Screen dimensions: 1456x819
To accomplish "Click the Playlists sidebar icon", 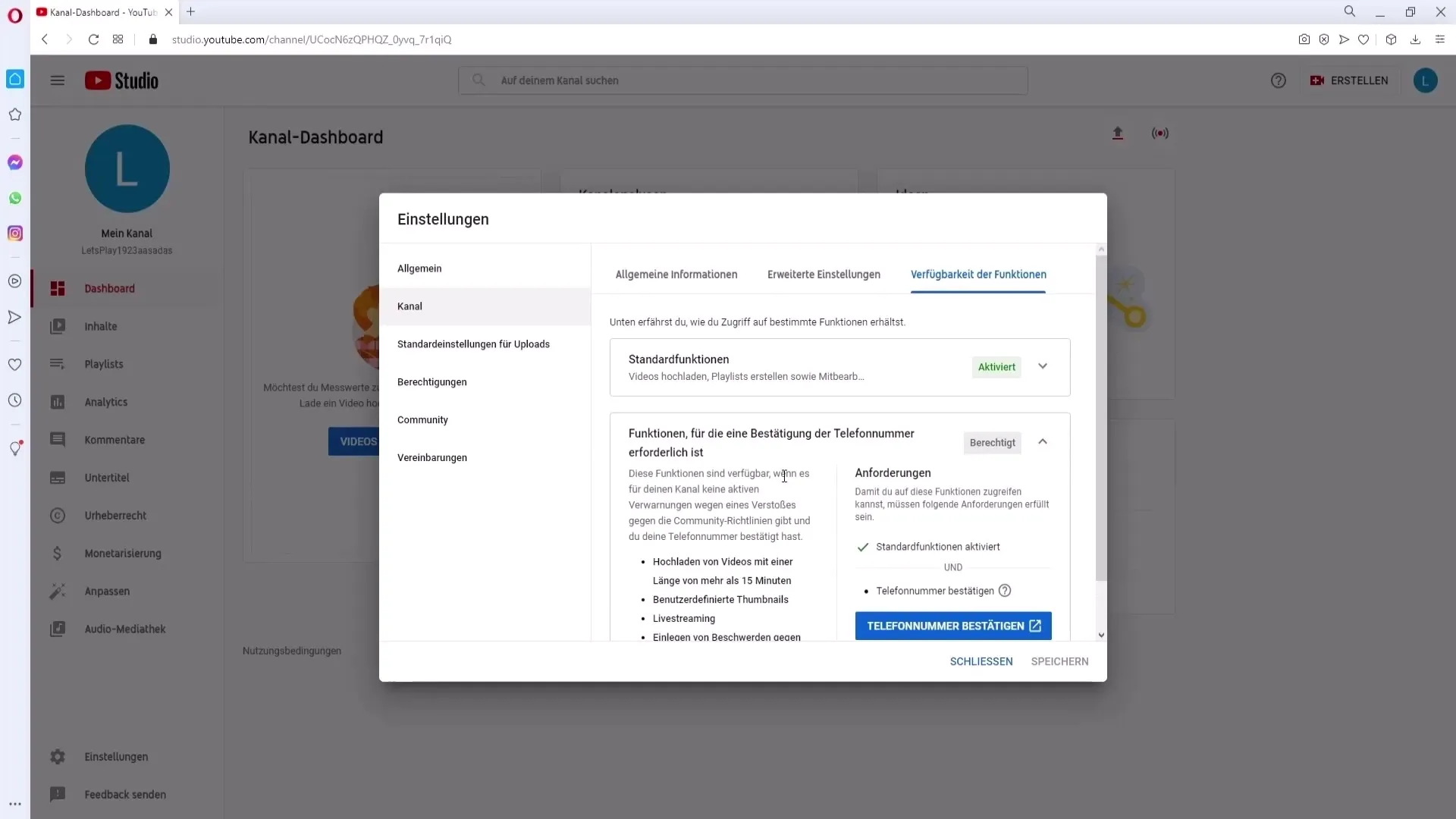I will 57,363.
